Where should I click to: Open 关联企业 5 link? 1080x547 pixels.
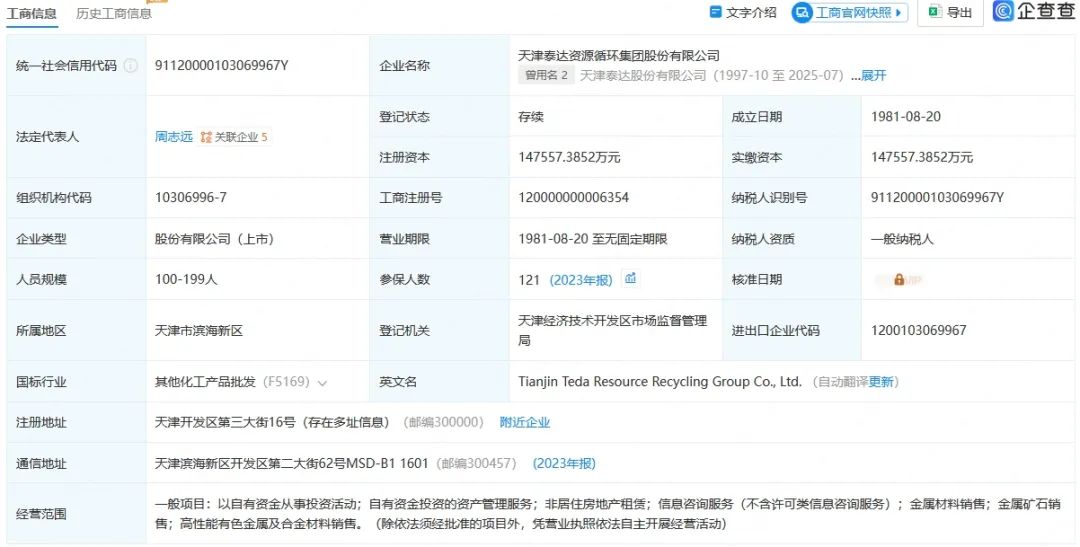coord(234,137)
